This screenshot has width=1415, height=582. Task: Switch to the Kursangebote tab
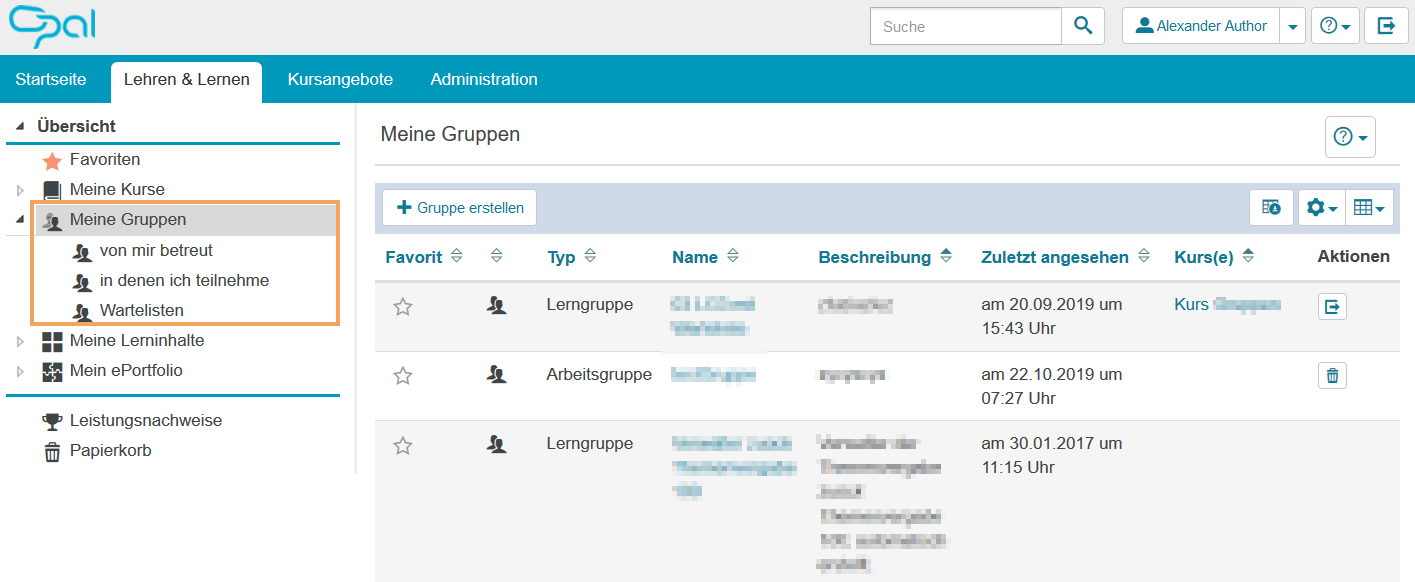tap(340, 78)
